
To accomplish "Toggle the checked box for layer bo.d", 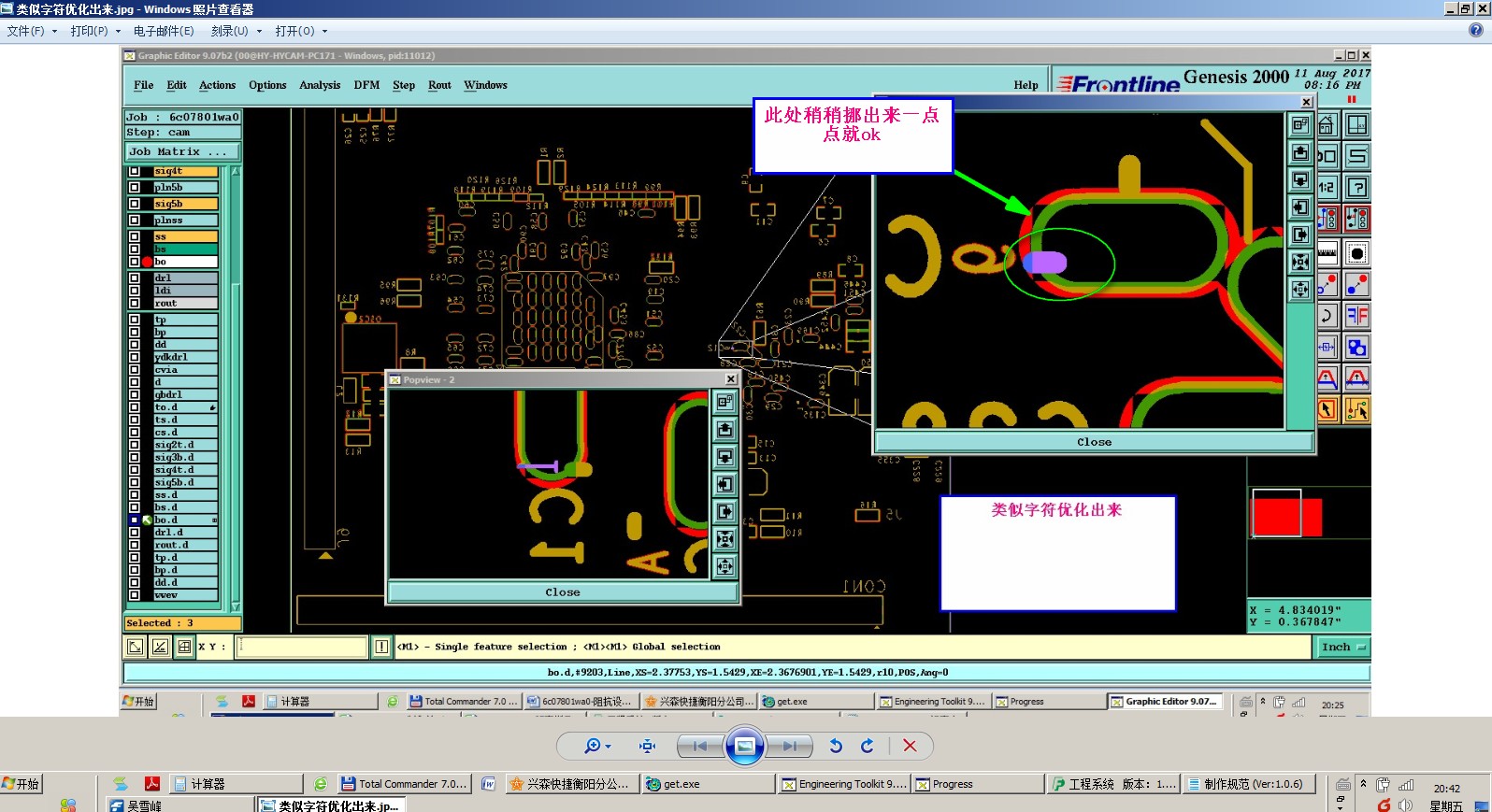I will (135, 520).
